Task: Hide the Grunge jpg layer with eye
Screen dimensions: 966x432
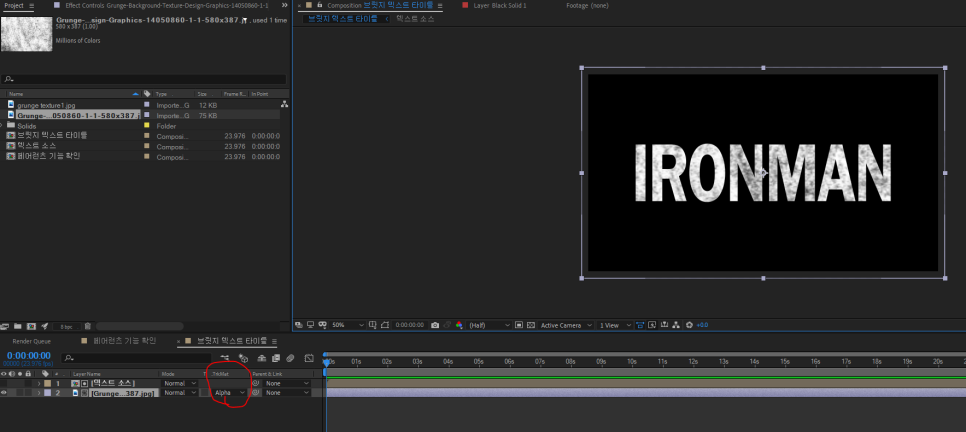Action: click(x=4, y=393)
